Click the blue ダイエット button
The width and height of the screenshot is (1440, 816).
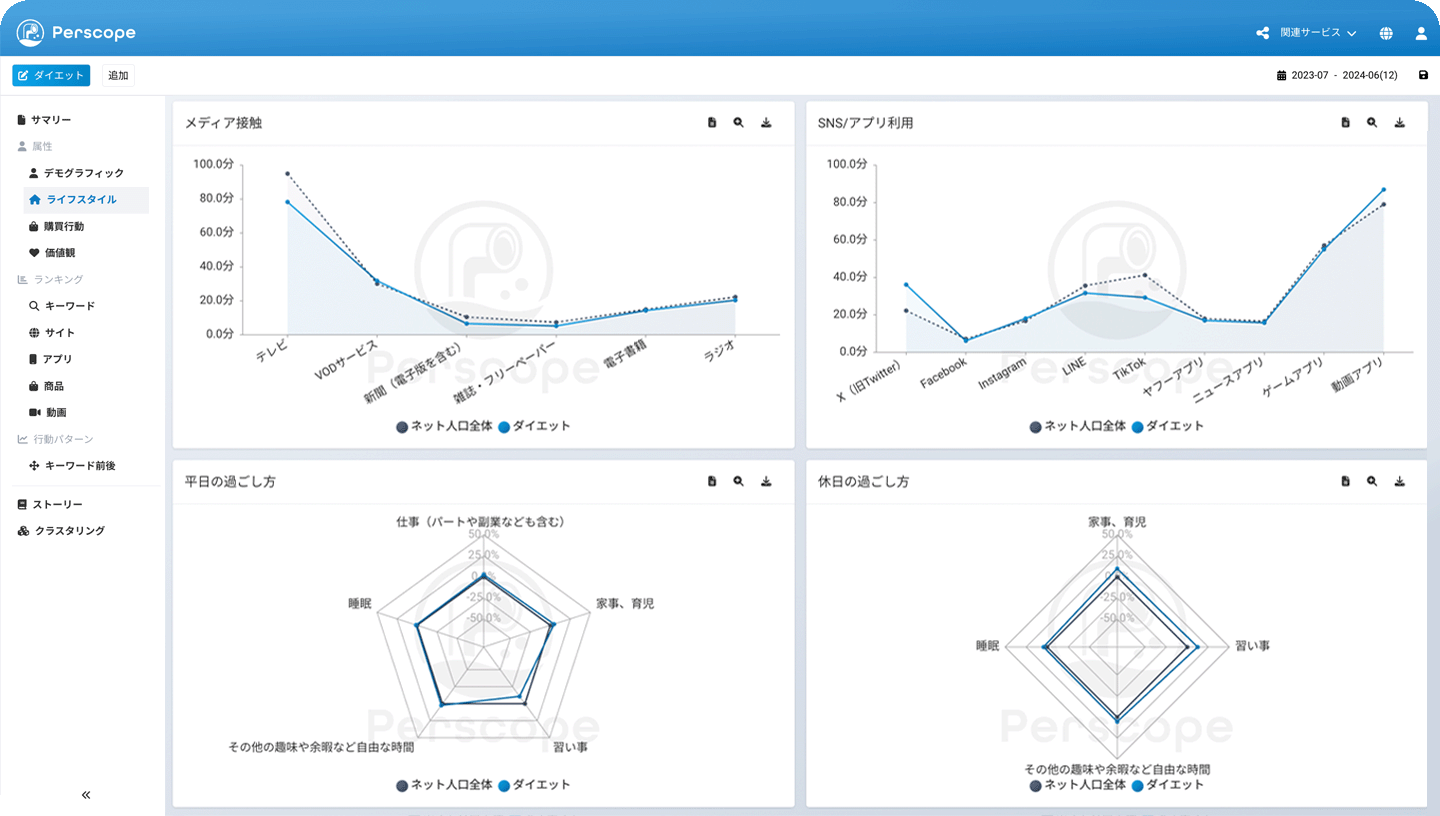pyautogui.click(x=51, y=75)
